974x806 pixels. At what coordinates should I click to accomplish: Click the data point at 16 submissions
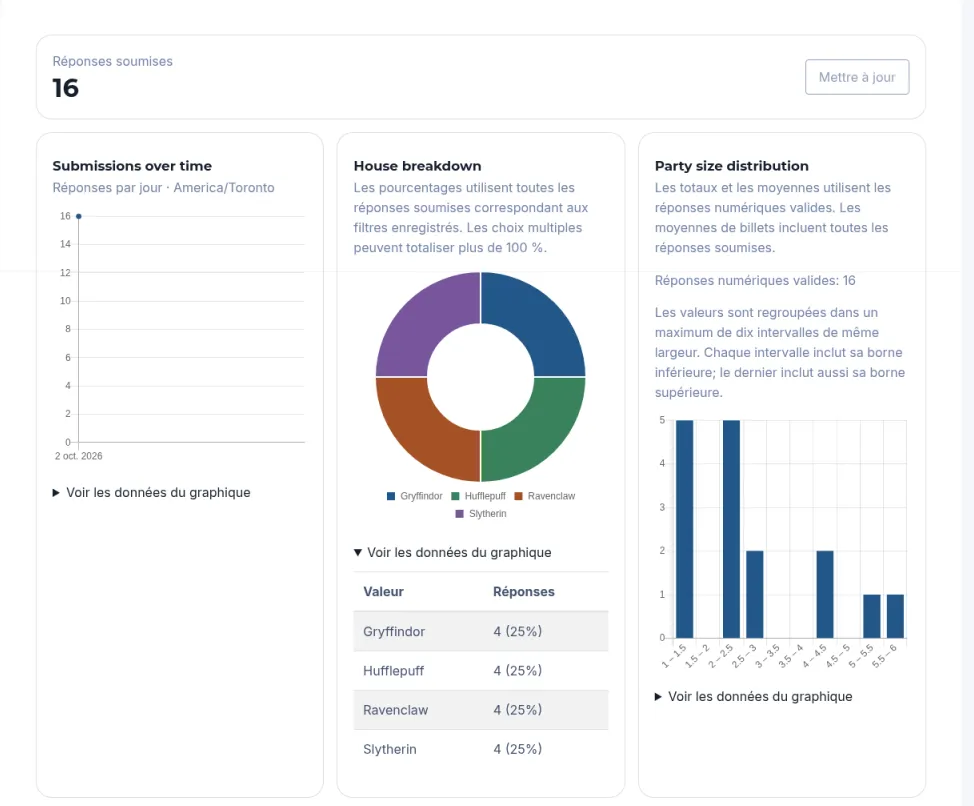78,216
